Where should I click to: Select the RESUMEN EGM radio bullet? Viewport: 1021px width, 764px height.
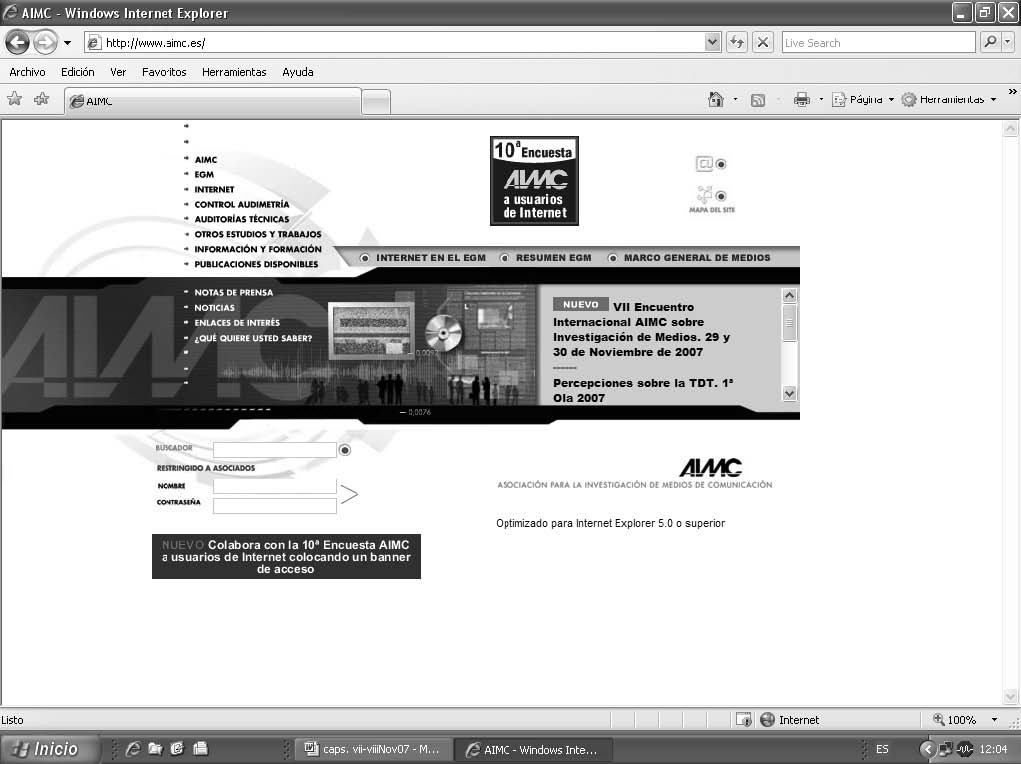(505, 258)
